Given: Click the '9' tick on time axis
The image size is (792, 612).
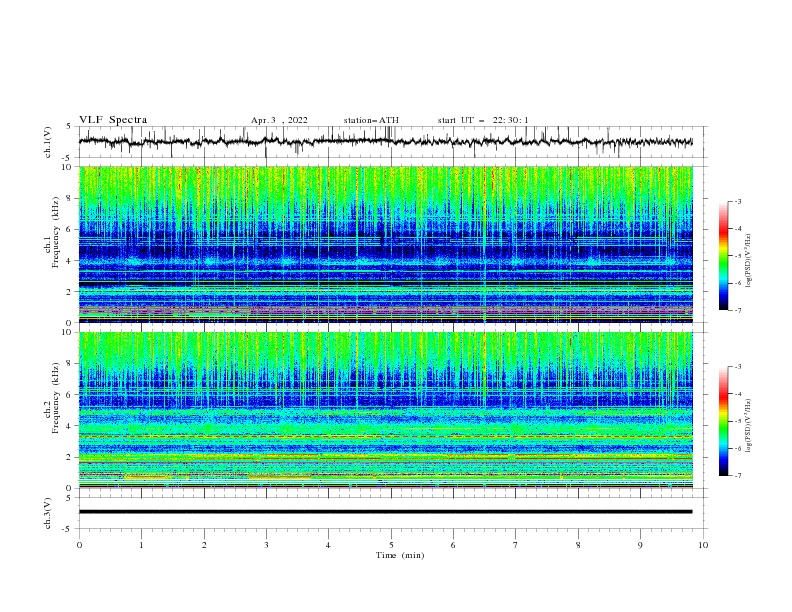Looking at the screenshot, I should click(x=640, y=545).
